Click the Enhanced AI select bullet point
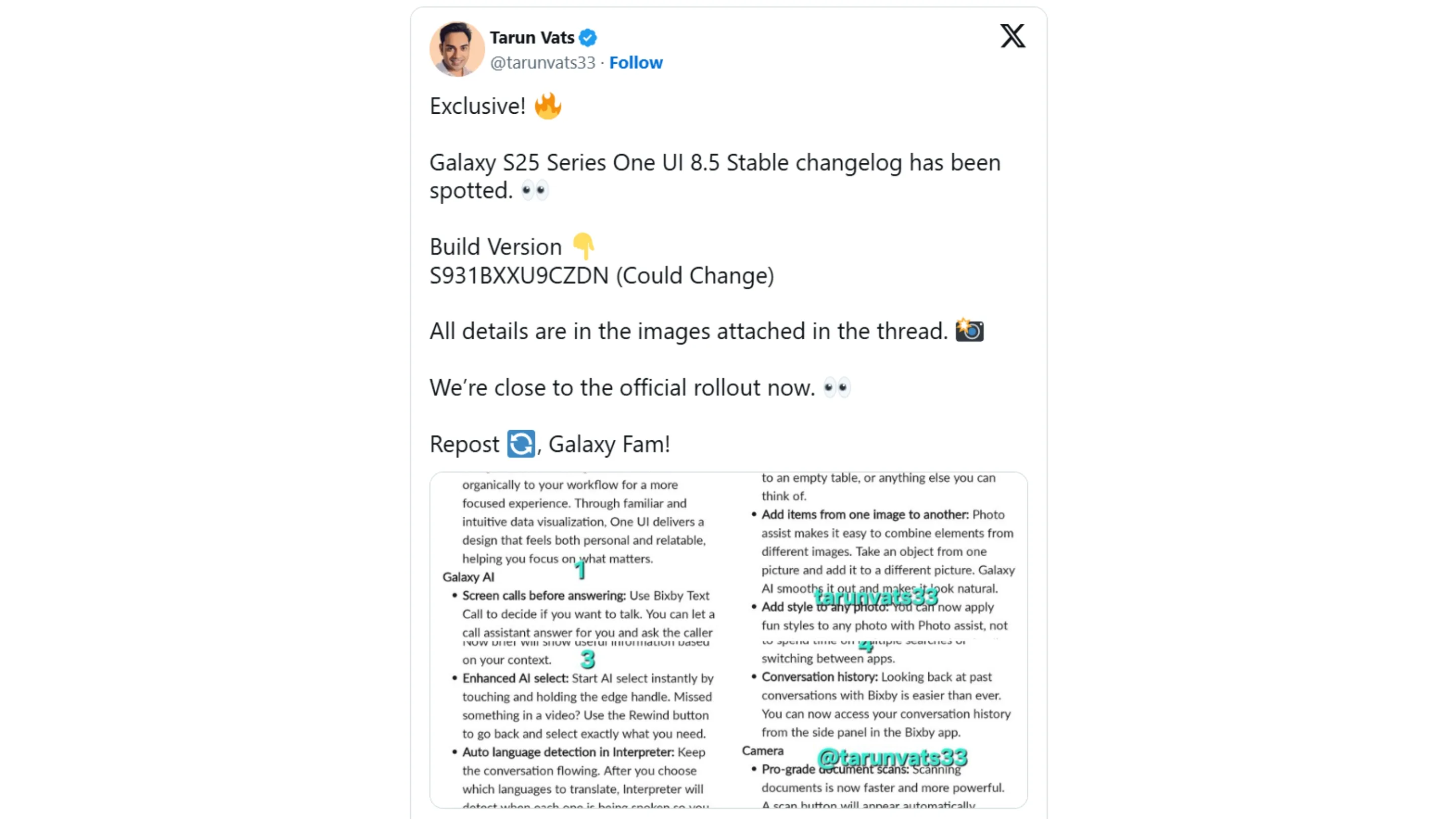This screenshot has height=819, width=1456. (514, 678)
